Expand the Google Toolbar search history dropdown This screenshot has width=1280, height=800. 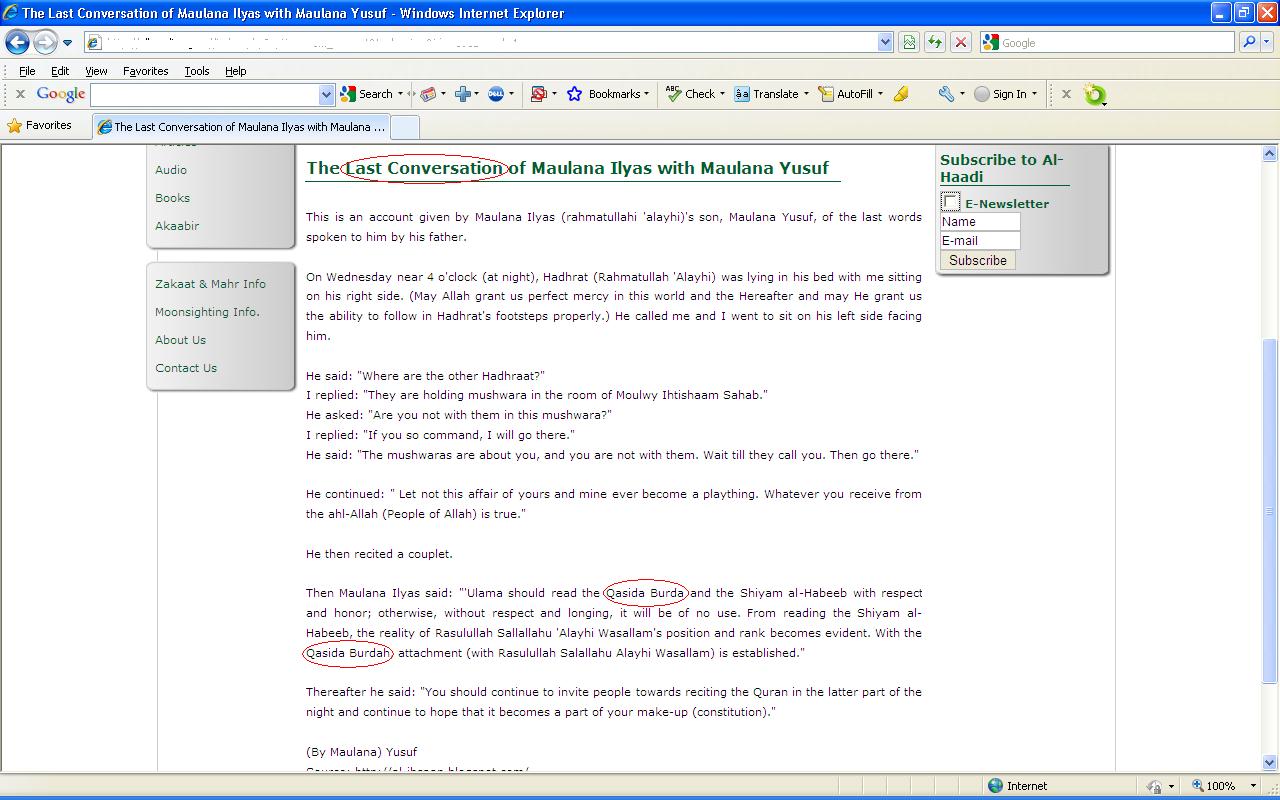(326, 94)
